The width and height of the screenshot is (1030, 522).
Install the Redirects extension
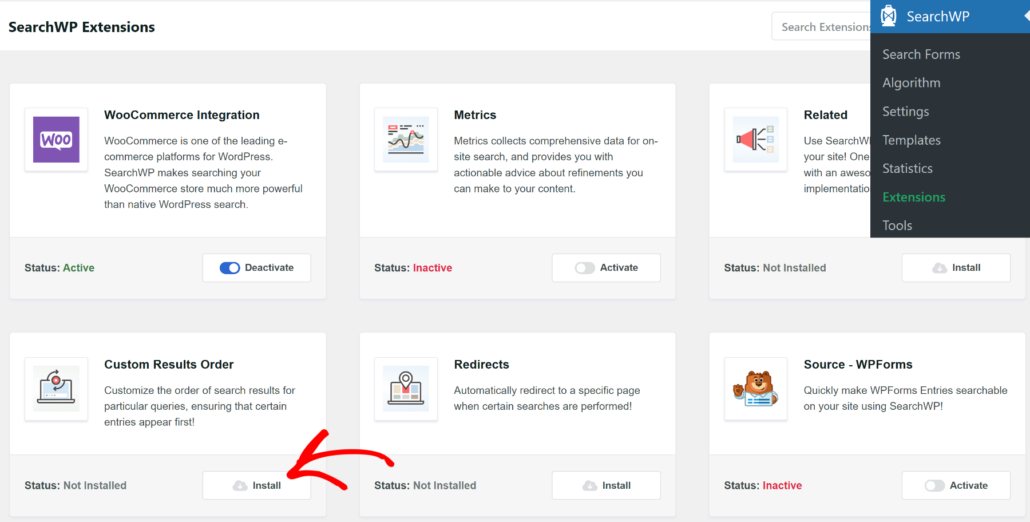point(606,486)
